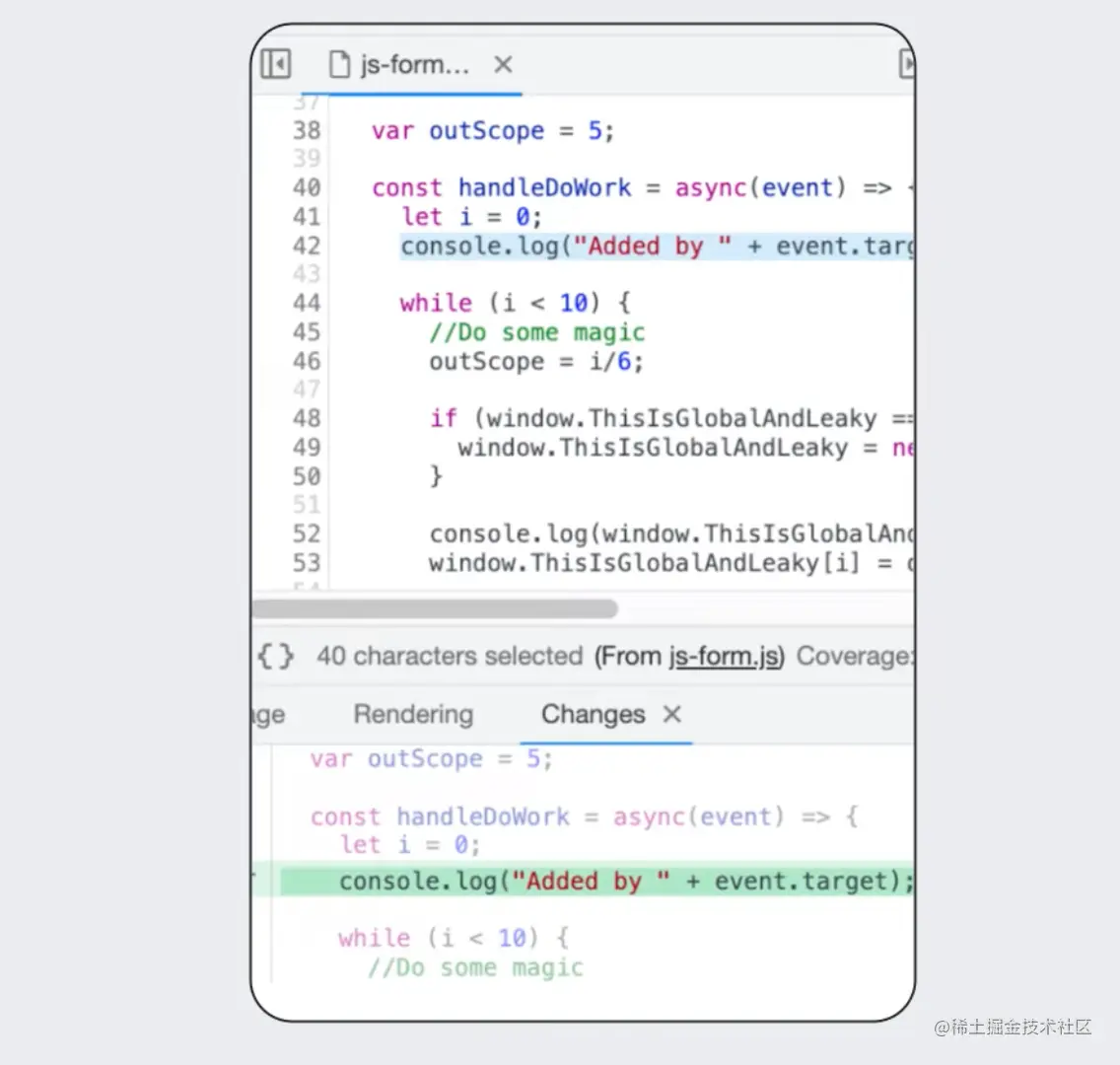
Task: Click the "//Do some magic" comment in editor
Action: click(x=536, y=332)
